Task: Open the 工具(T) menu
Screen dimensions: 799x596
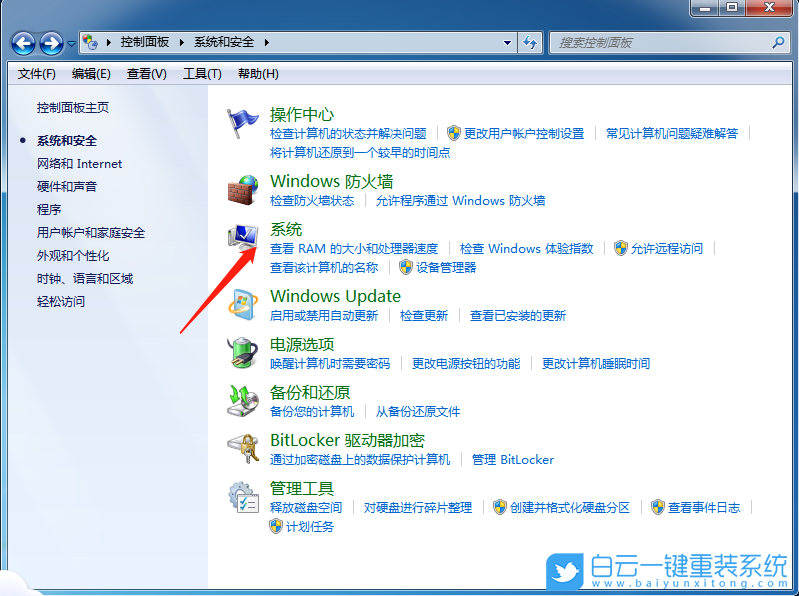Action: (x=202, y=74)
